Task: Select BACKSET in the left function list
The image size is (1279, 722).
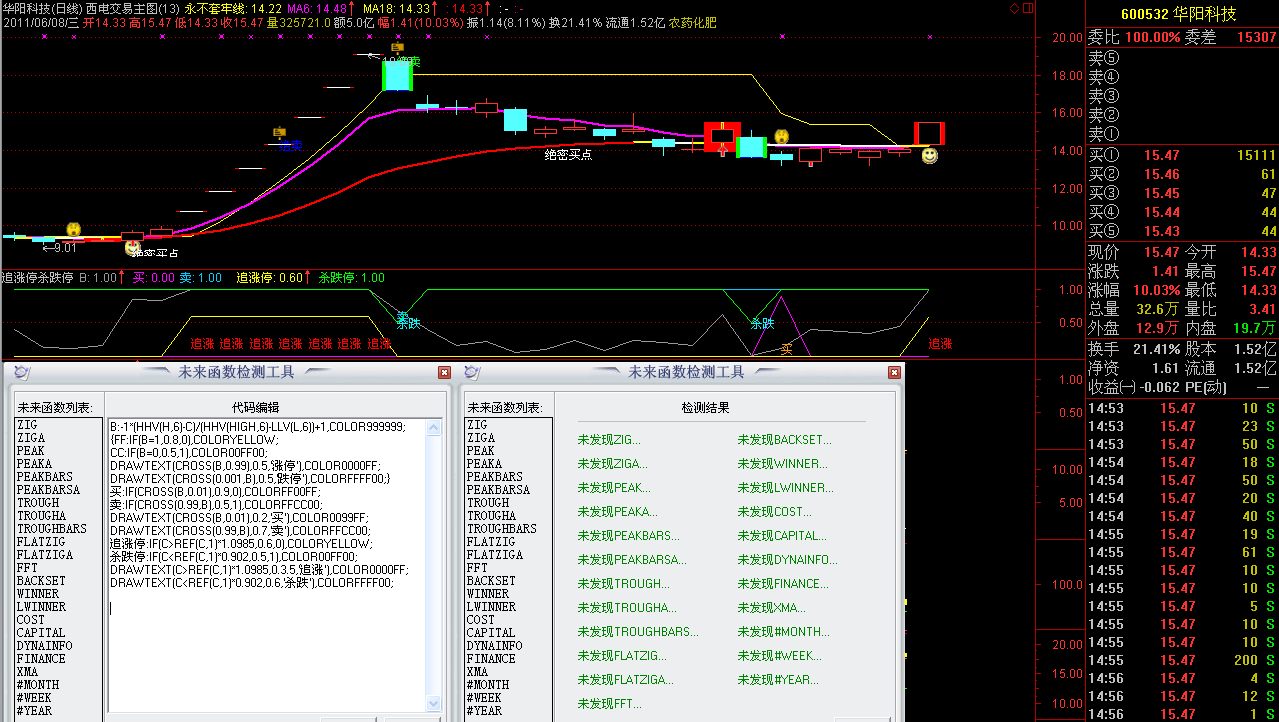Action: (x=41, y=581)
